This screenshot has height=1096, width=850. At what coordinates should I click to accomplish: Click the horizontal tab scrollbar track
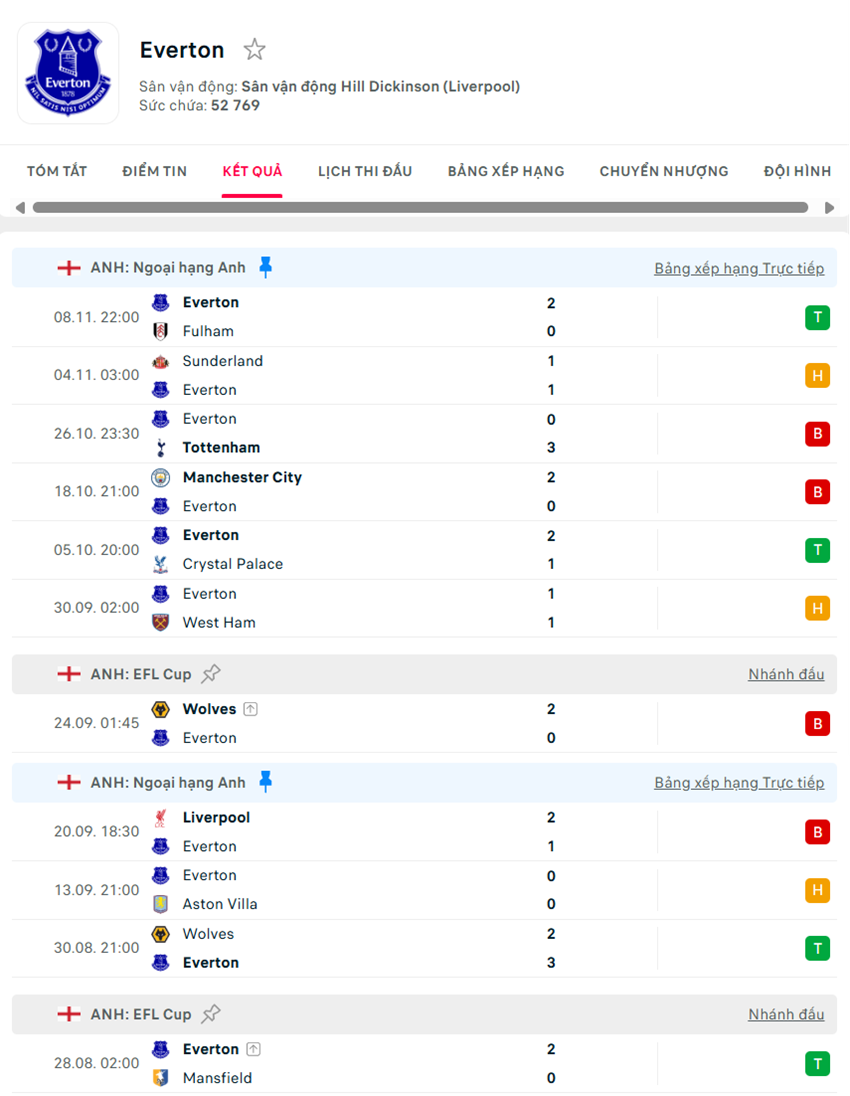[x=420, y=208]
